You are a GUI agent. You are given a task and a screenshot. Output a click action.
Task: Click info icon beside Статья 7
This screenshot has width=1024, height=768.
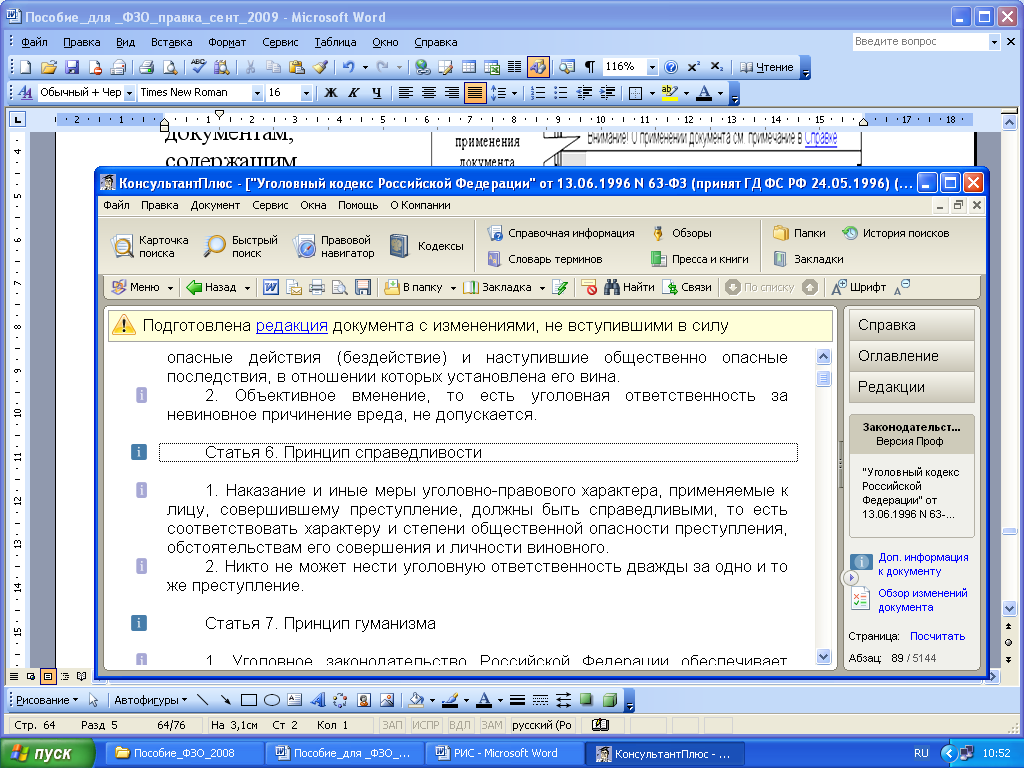(x=139, y=623)
